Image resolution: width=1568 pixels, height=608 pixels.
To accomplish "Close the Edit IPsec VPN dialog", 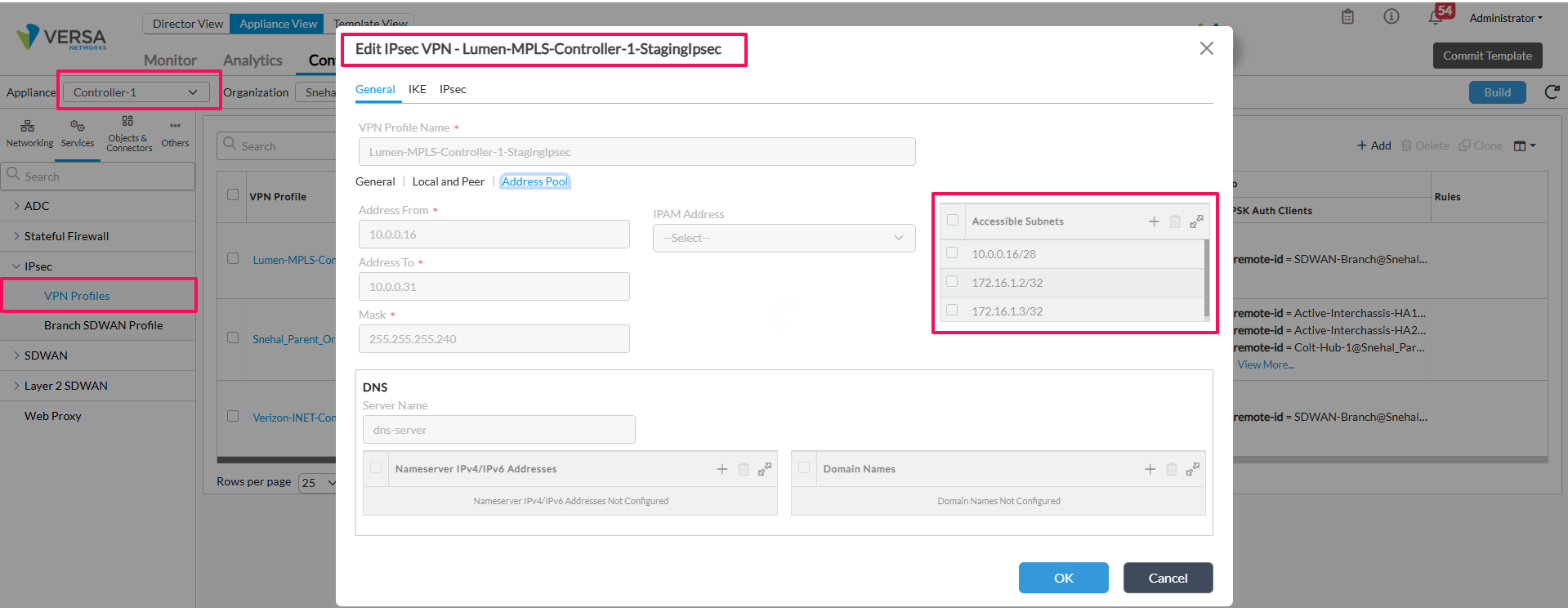I will [x=1206, y=48].
